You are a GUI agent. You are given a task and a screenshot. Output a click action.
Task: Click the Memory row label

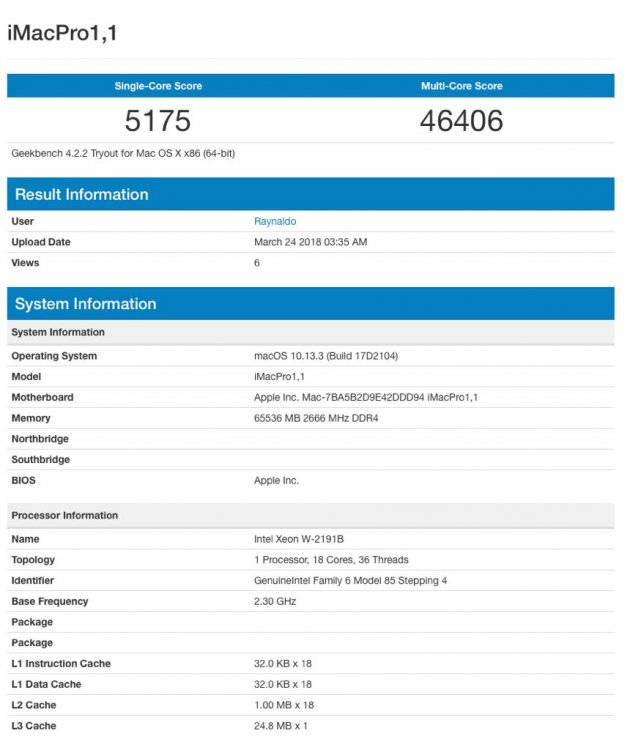pos(31,418)
